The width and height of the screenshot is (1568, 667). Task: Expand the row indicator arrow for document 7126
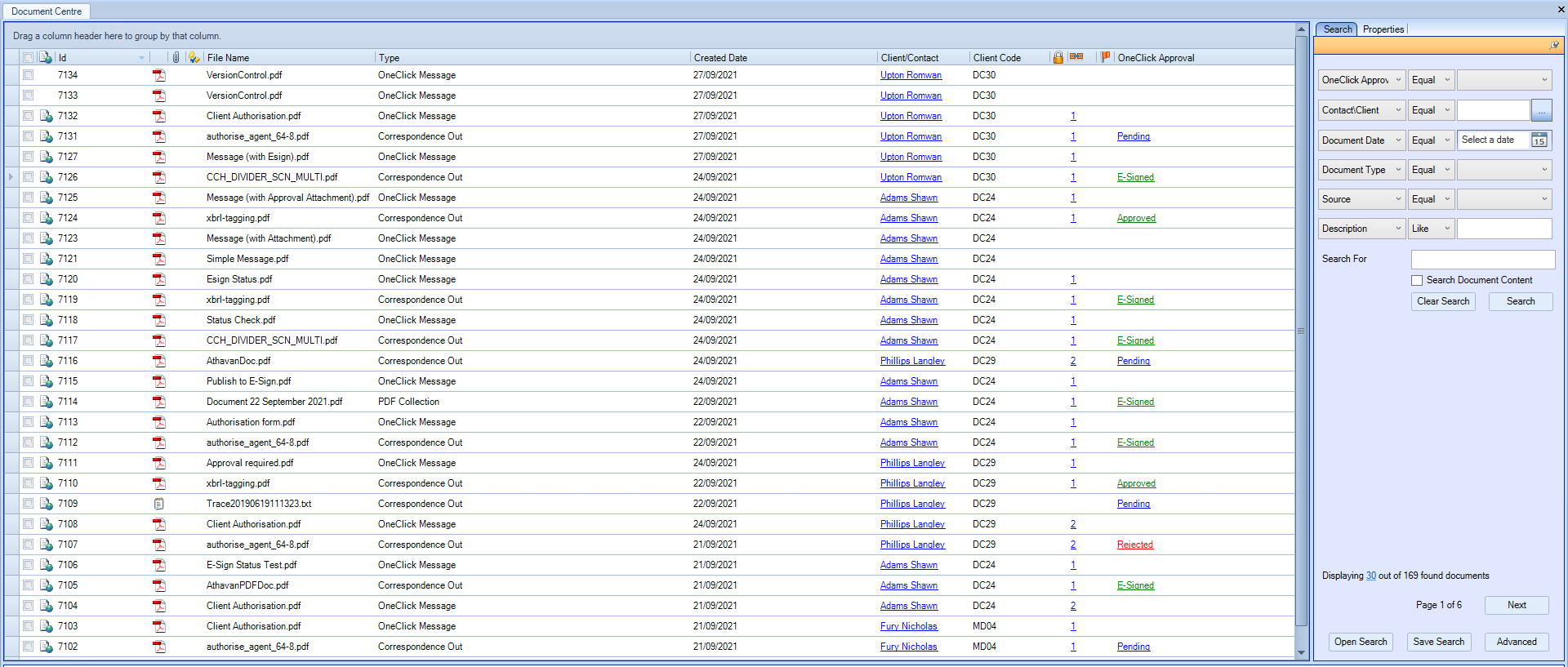pos(11,177)
